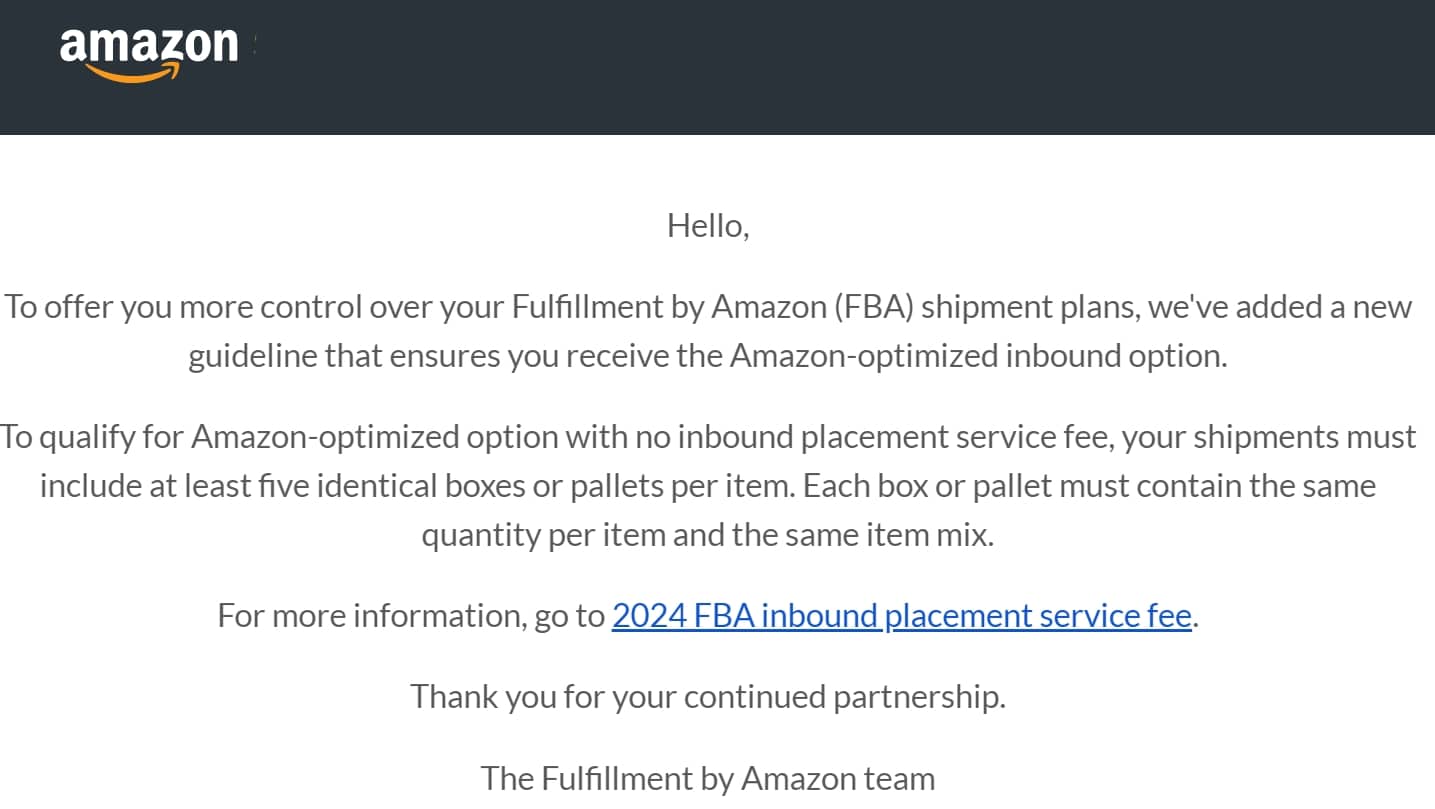Click the "Hello," greeting text
The width and height of the screenshot is (1435, 809).
pyautogui.click(x=708, y=226)
